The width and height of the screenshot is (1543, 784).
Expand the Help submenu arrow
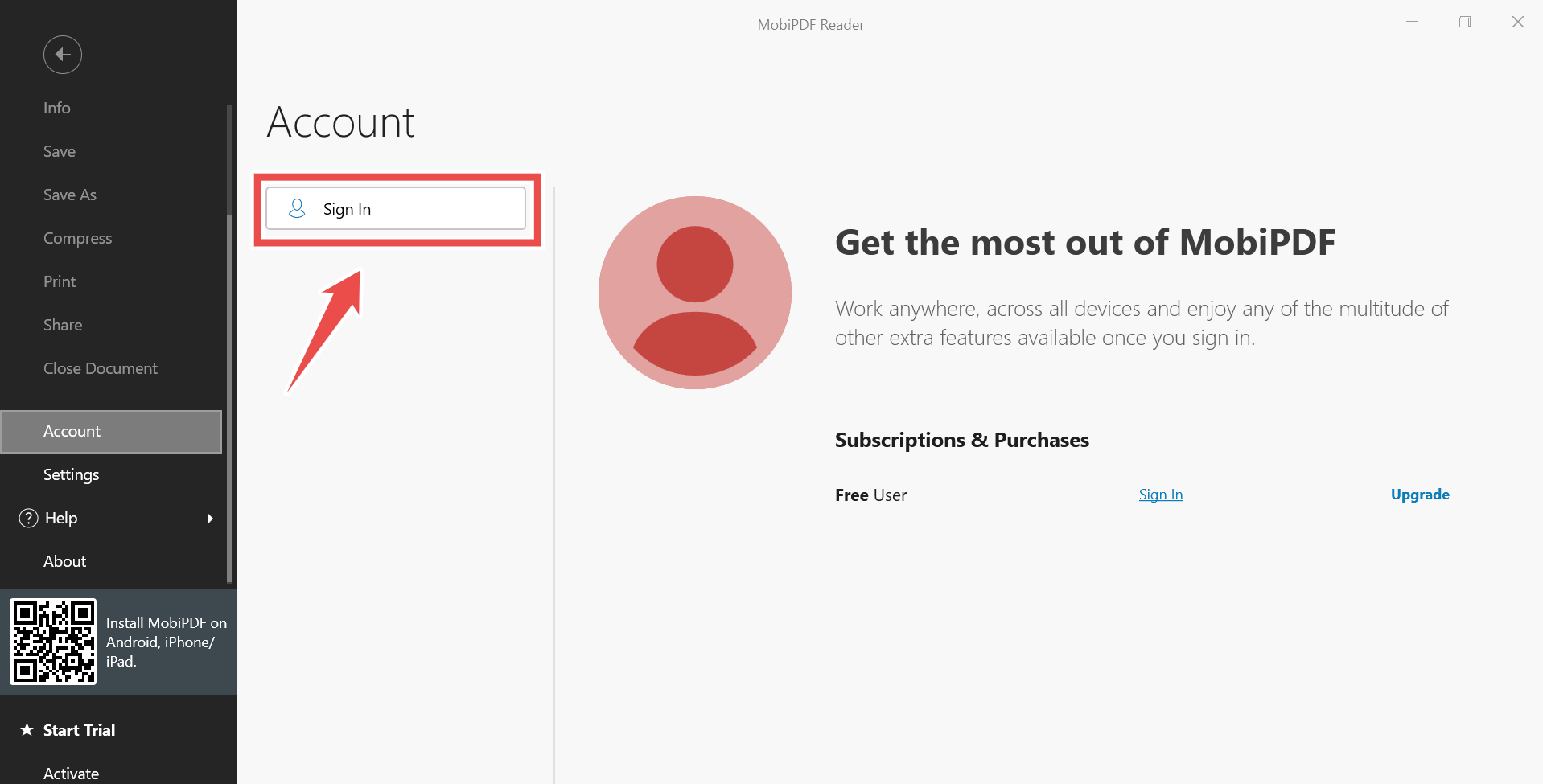pos(210,519)
